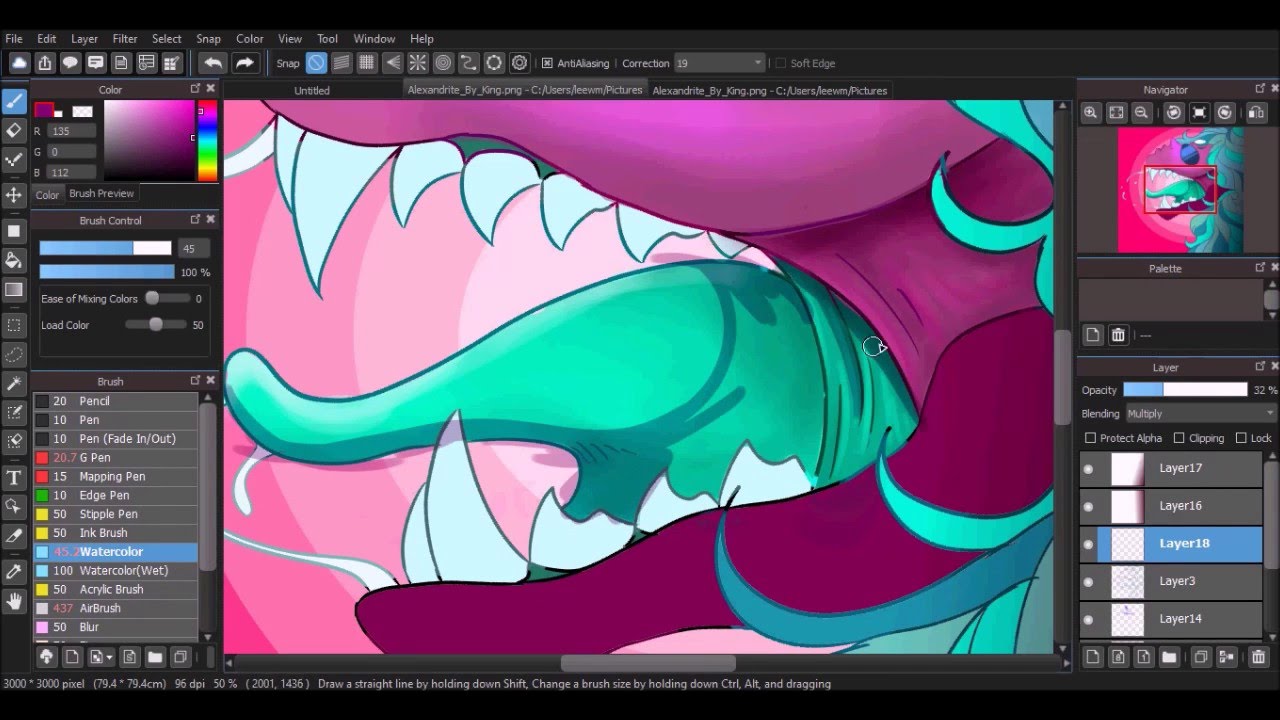Screen dimensions: 1280x720
Task: Delete the layer with trash icon
Action: pyautogui.click(x=1258, y=657)
